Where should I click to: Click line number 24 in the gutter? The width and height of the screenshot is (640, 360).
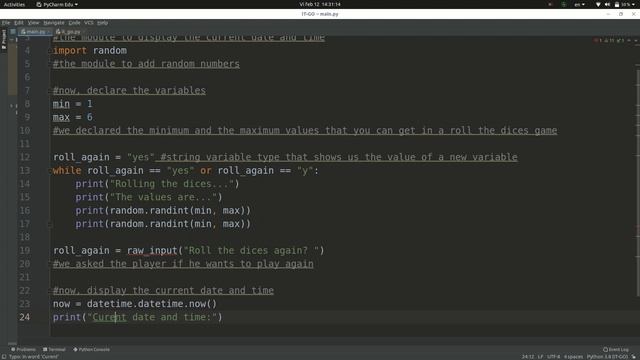(24, 317)
